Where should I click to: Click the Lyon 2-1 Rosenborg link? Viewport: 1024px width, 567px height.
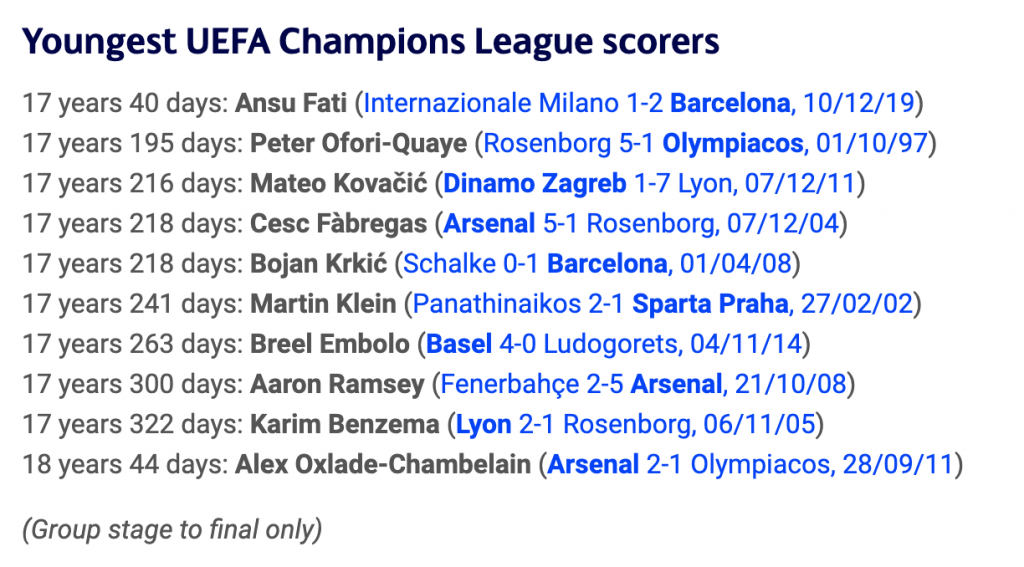(x=638, y=424)
